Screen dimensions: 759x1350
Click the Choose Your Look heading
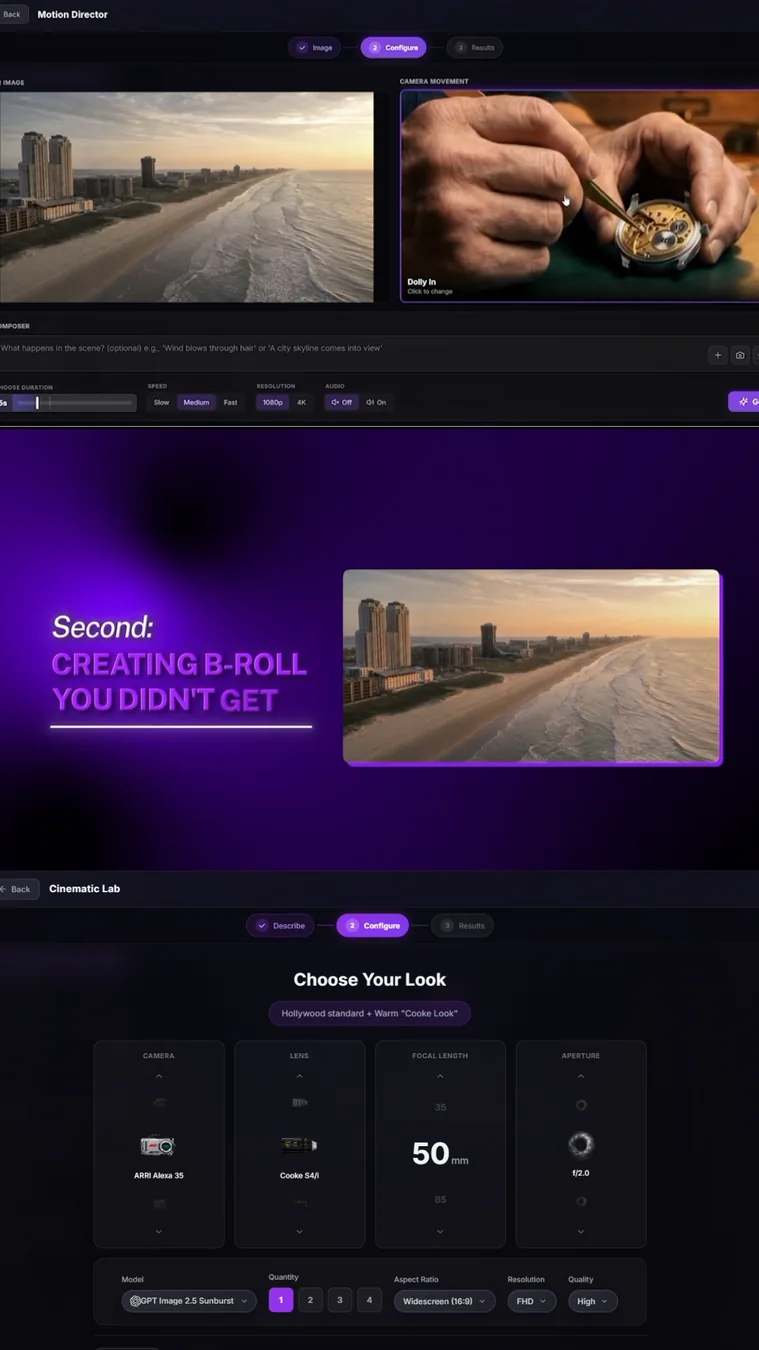[369, 980]
